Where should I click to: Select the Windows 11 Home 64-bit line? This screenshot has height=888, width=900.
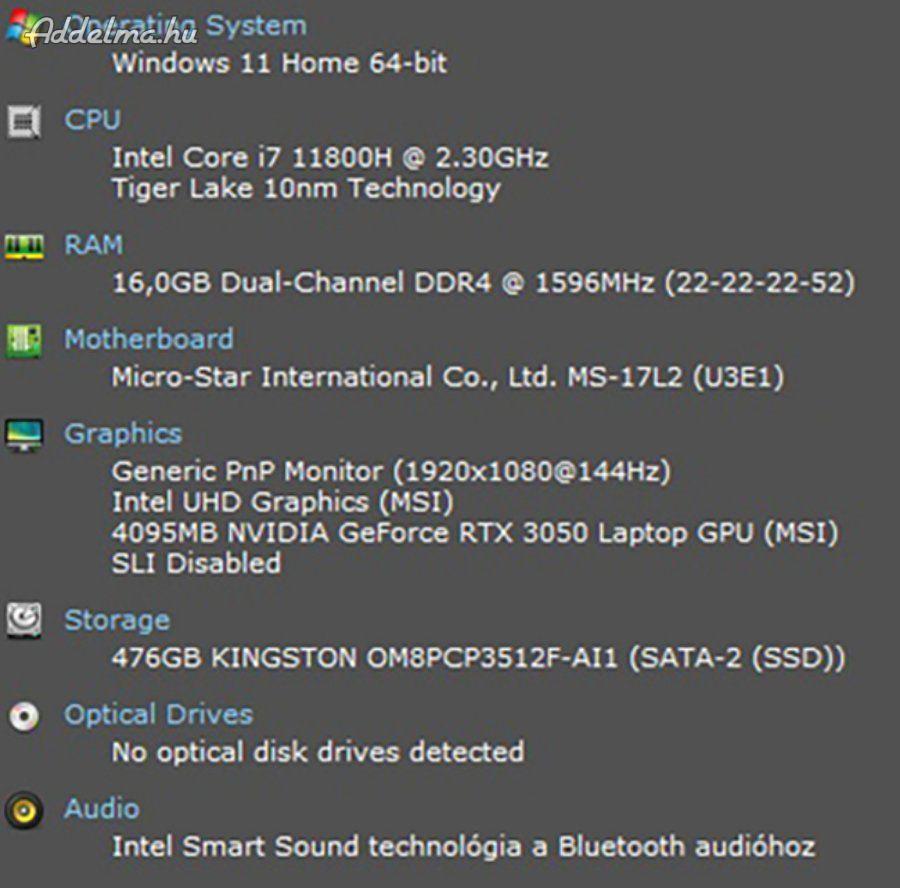tap(280, 63)
